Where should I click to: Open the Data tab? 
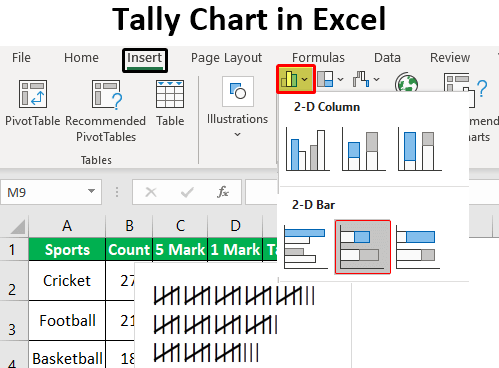point(387,58)
